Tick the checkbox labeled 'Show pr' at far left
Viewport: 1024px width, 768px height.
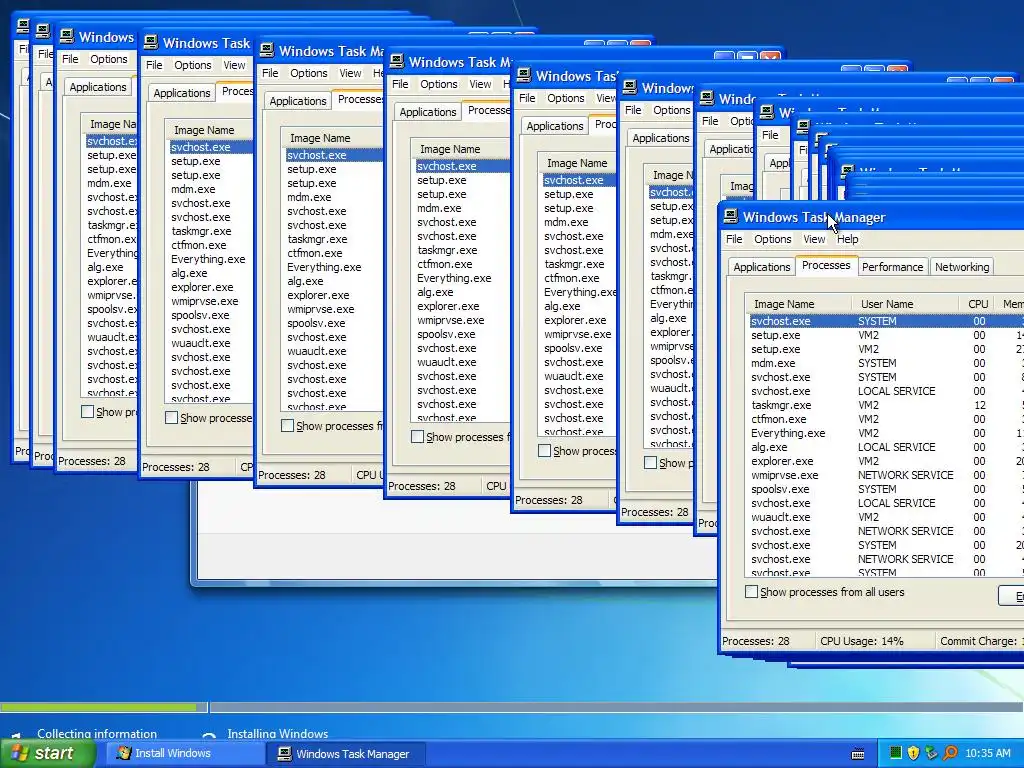88,411
